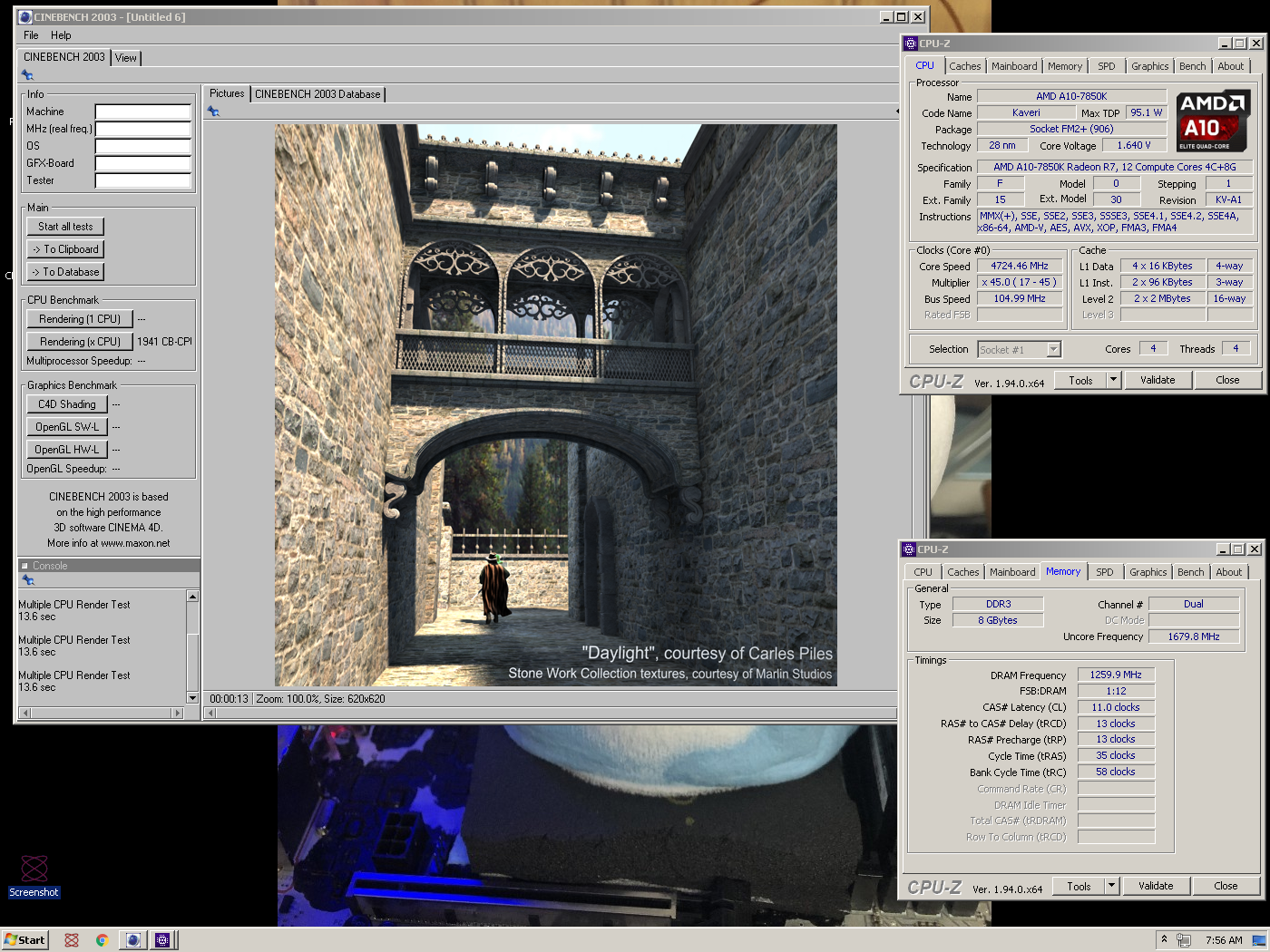Open the CPU-Z taskbar button
Viewport: 1270px width, 952px height.
point(162,940)
